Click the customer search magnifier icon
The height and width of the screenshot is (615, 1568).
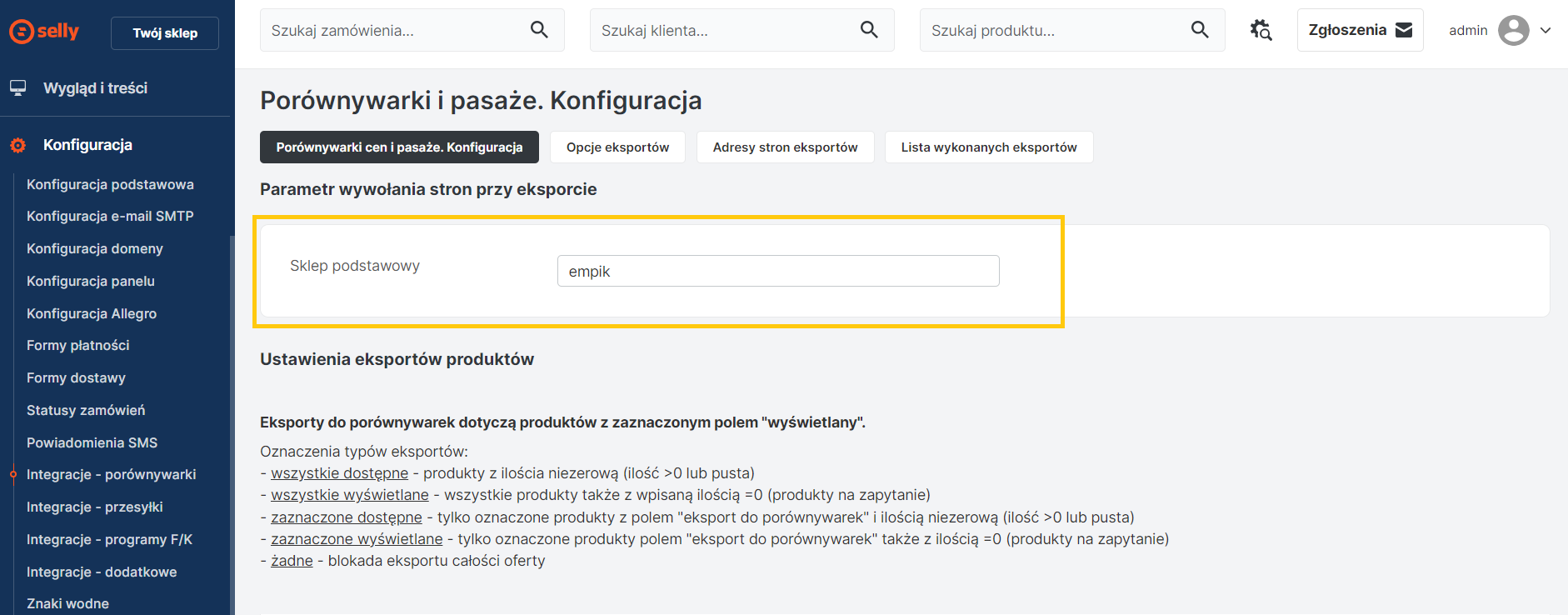869,30
